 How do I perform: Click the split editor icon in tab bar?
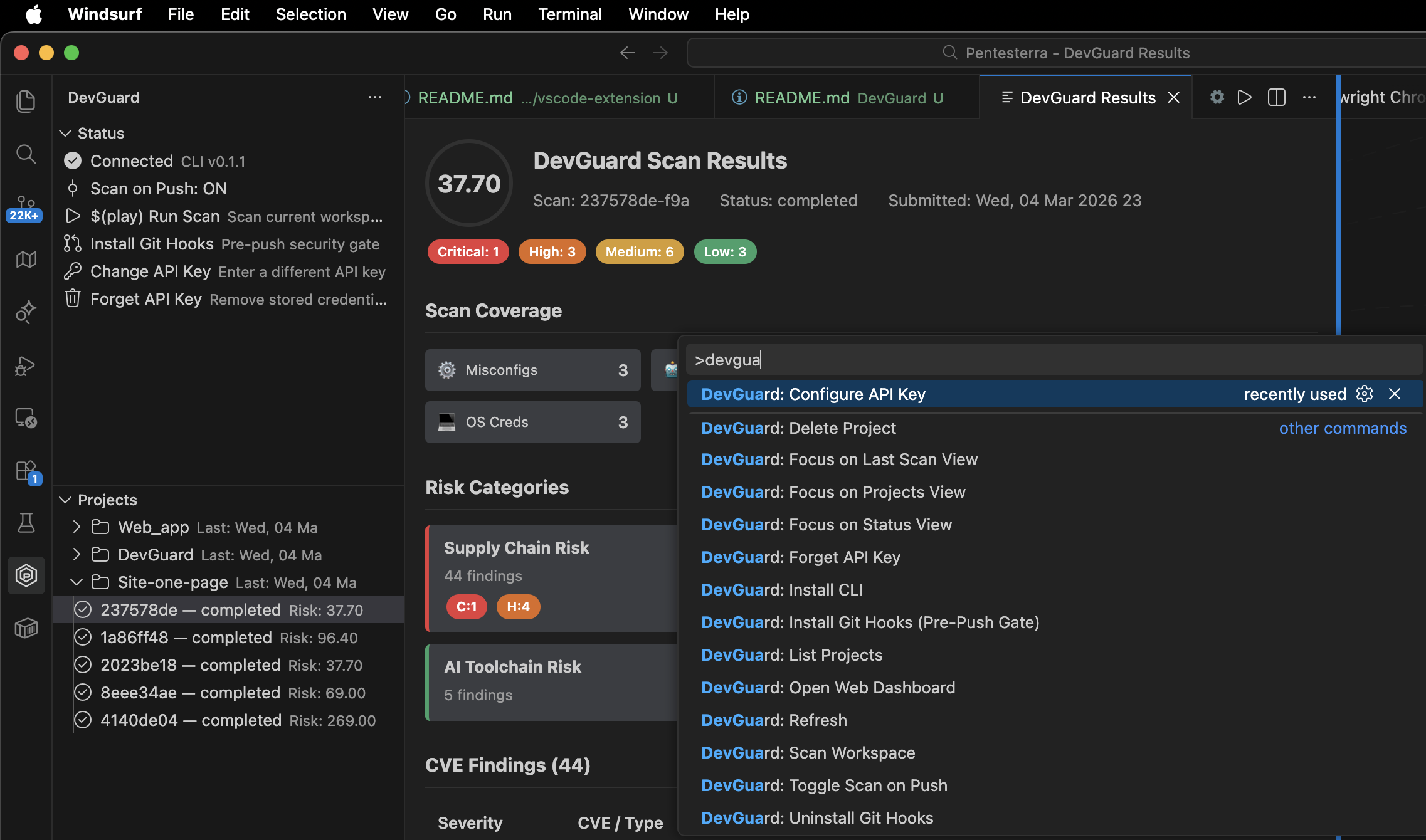1276,97
